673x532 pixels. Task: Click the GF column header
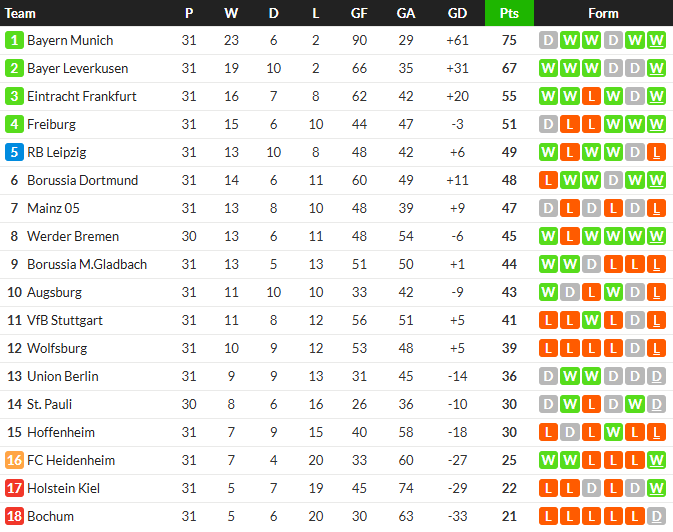point(359,13)
